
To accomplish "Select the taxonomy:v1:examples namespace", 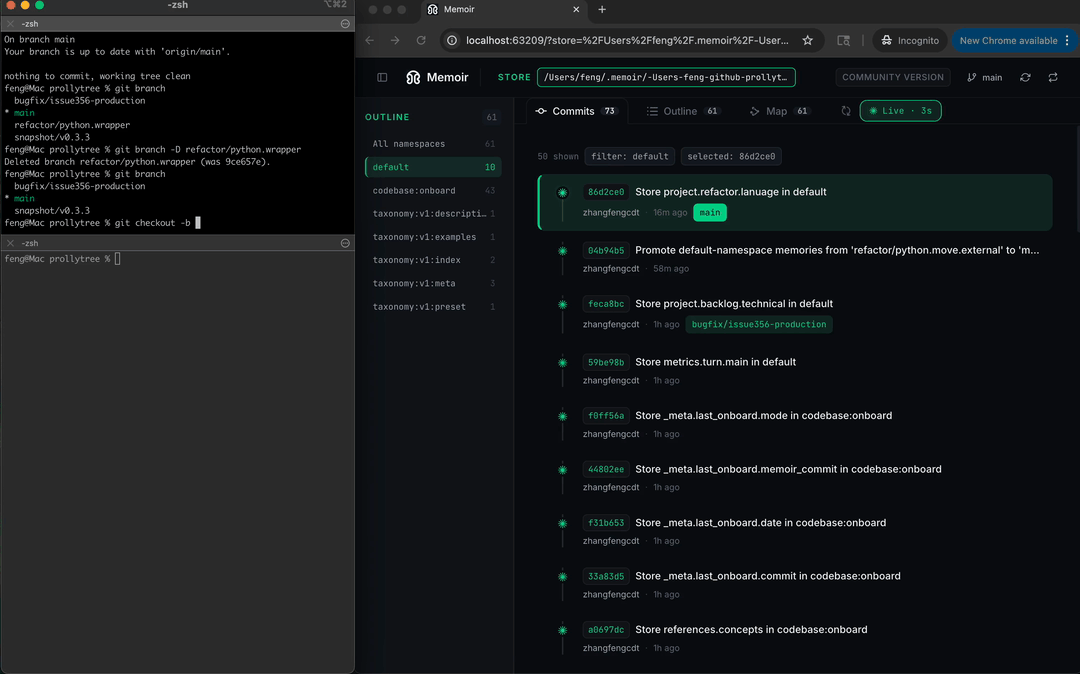I will click(433, 237).
